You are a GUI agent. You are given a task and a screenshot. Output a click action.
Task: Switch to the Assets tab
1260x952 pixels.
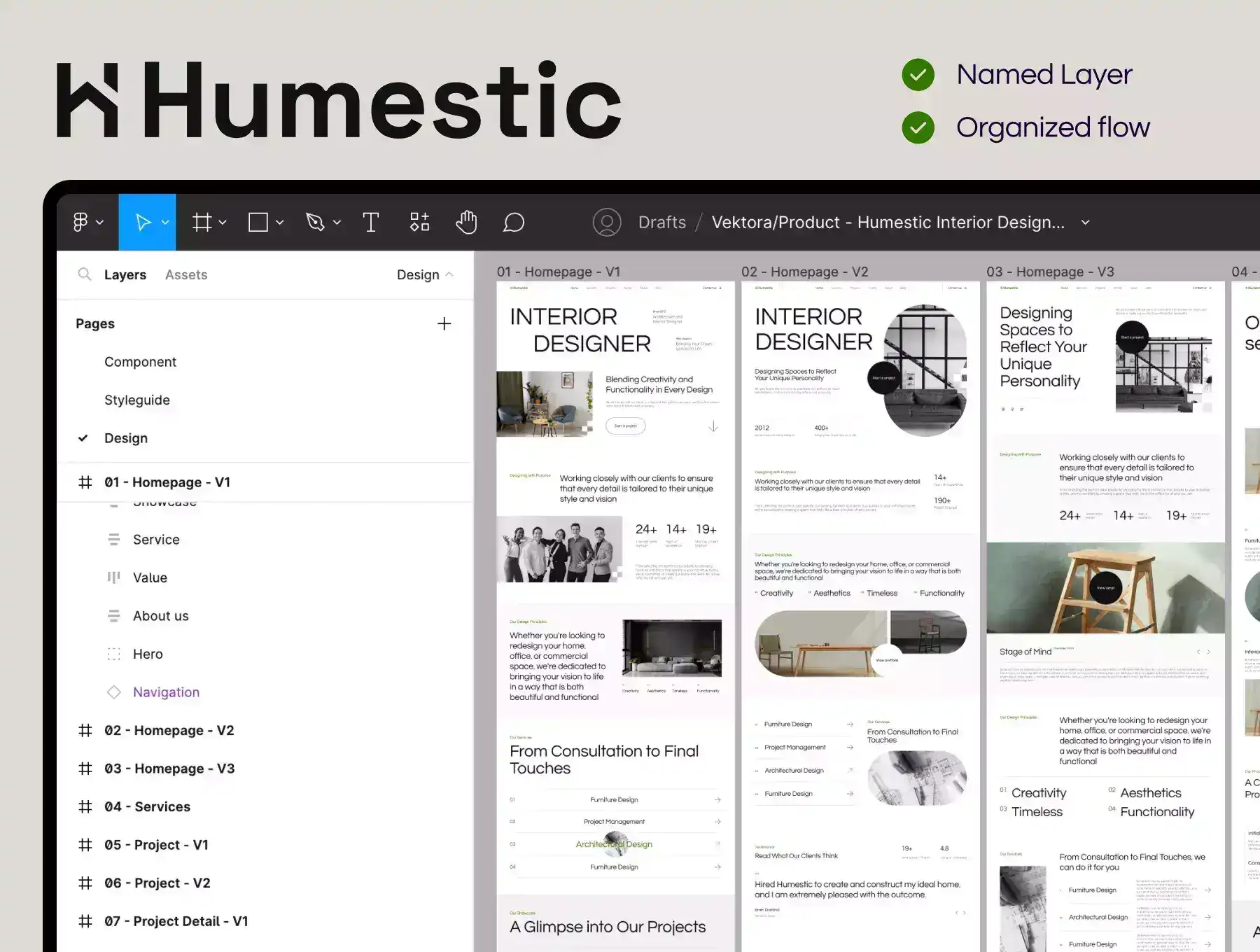[186, 274]
